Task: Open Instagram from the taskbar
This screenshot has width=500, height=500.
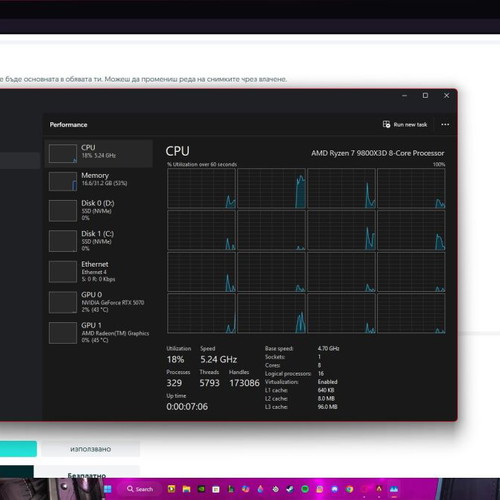Action: pos(319,489)
